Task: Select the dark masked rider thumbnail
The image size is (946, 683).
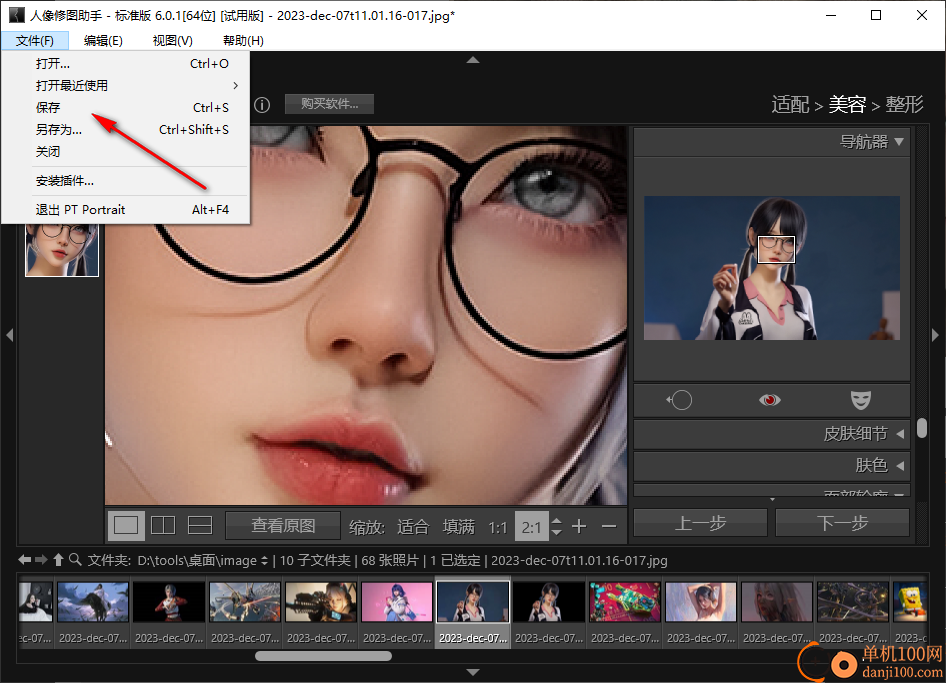Action: point(93,602)
